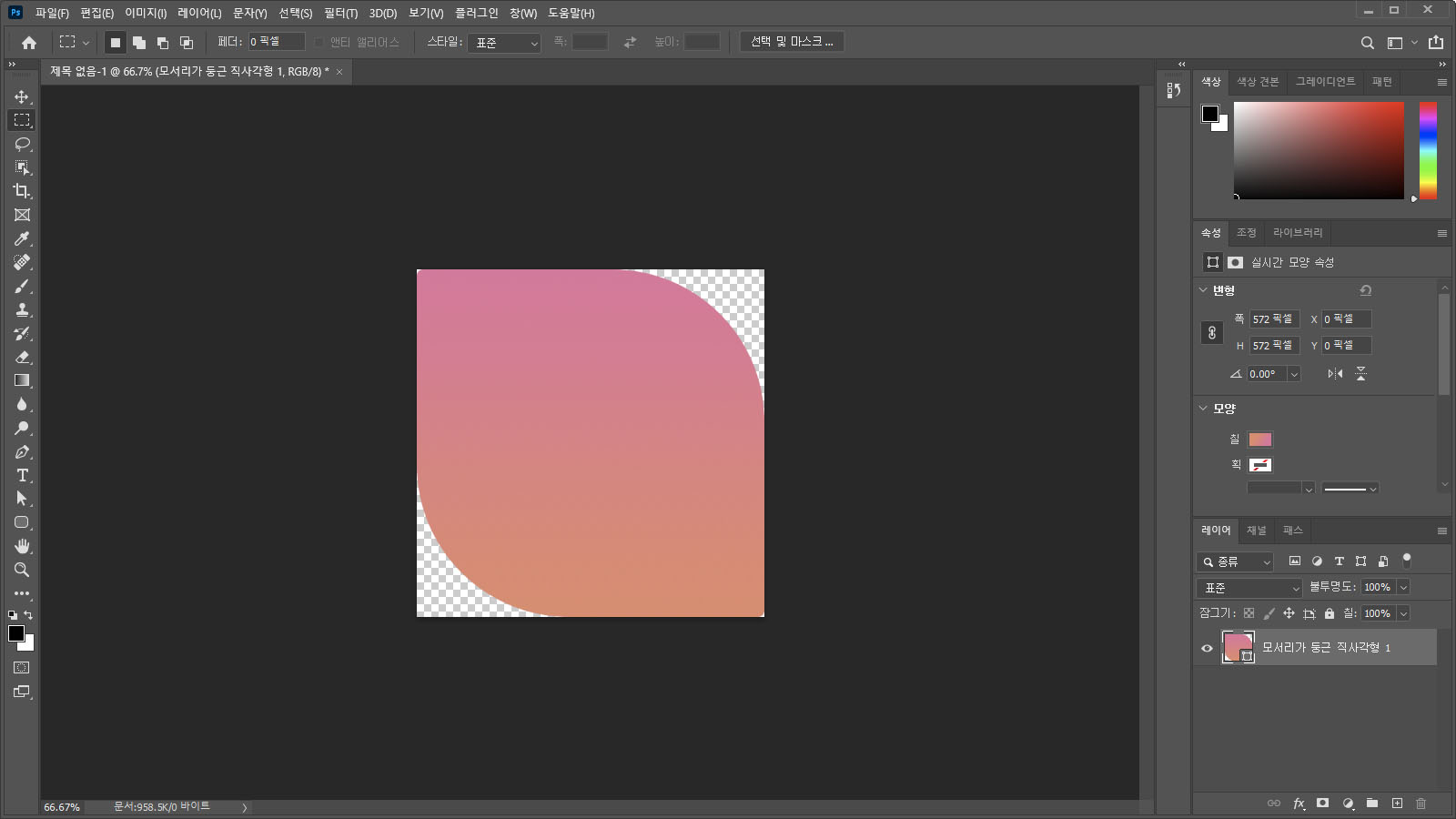1456x819 pixels.
Task: Select the Spot Healing Brush tool
Action: coord(22,262)
